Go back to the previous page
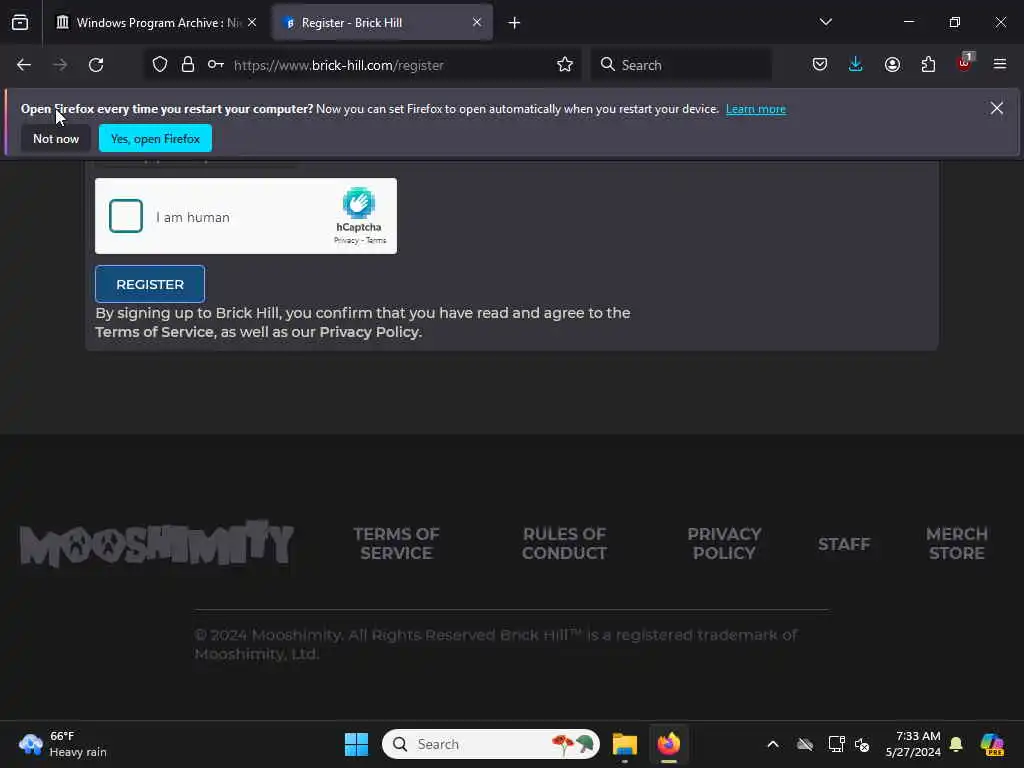This screenshot has width=1024, height=768. point(24,65)
